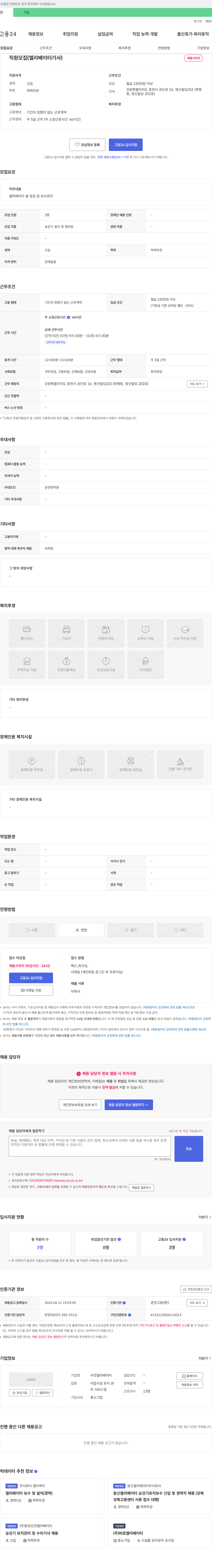Expand 지도 보기 for 춘천고용센터
The height and width of the screenshot is (1568, 212).
click(197, 1303)
